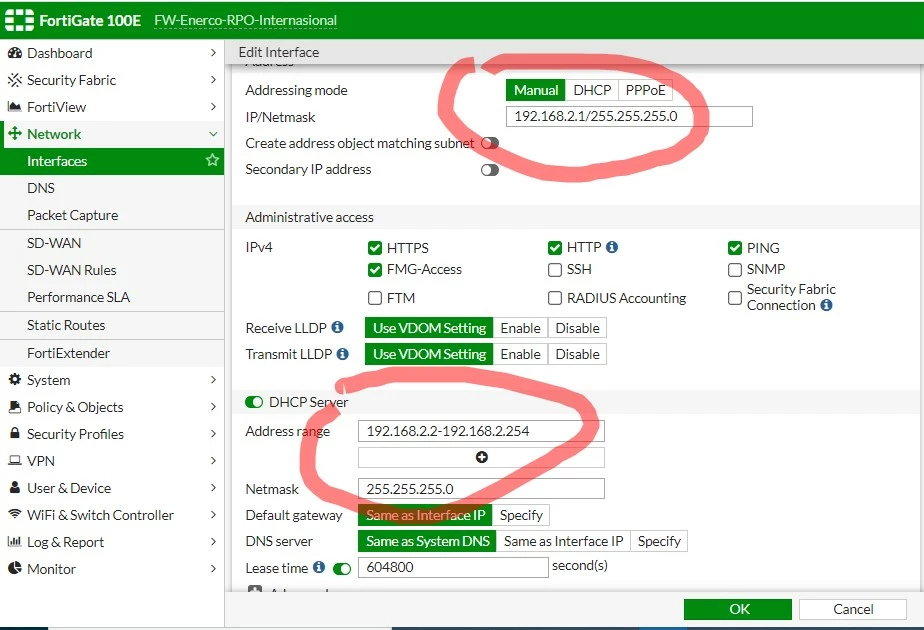Image resolution: width=924 pixels, height=630 pixels.
Task: Enable the Security Fabric Connection checkbox
Action: click(734, 298)
